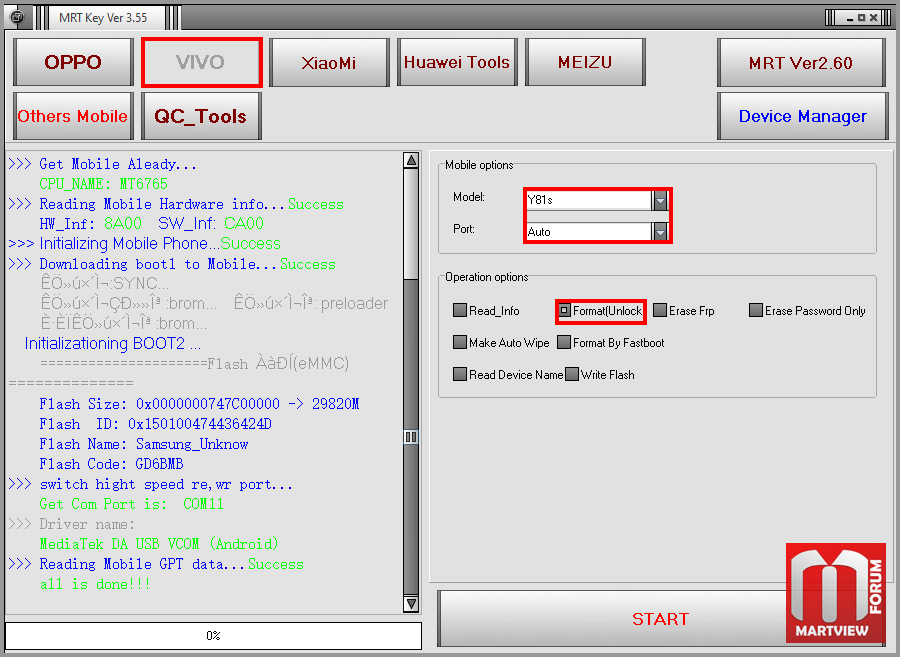900x657 pixels.
Task: Enable the Erase Frp checkbox
Action: point(660,310)
